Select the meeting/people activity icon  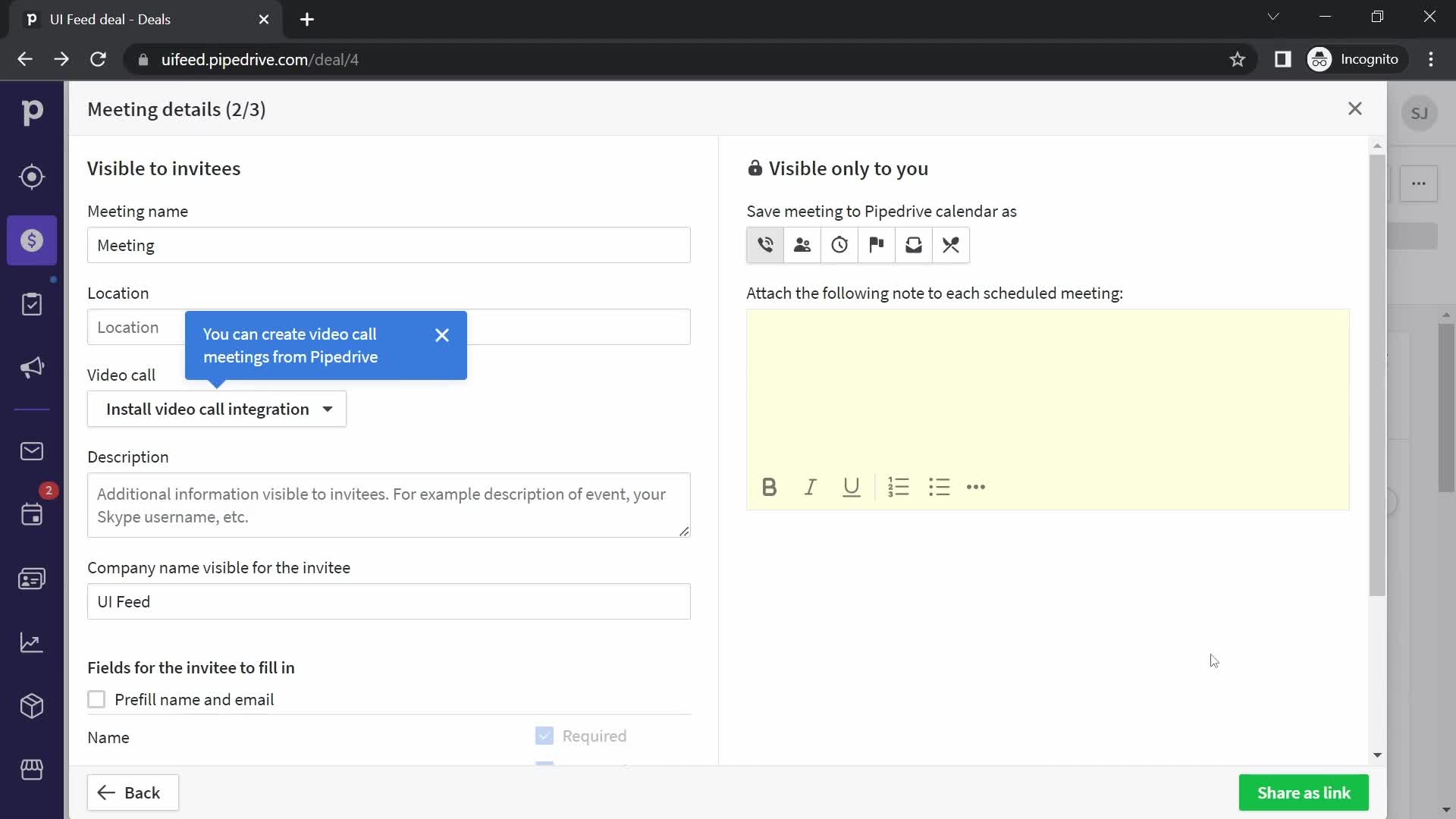[x=802, y=245]
